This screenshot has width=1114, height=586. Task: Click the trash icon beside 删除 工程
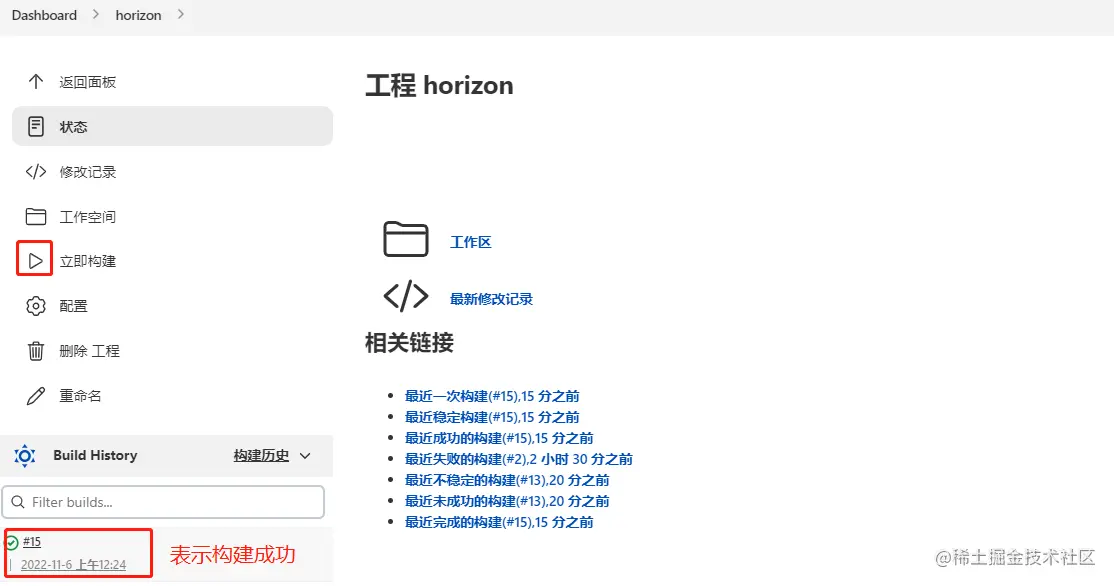pyautogui.click(x=36, y=351)
